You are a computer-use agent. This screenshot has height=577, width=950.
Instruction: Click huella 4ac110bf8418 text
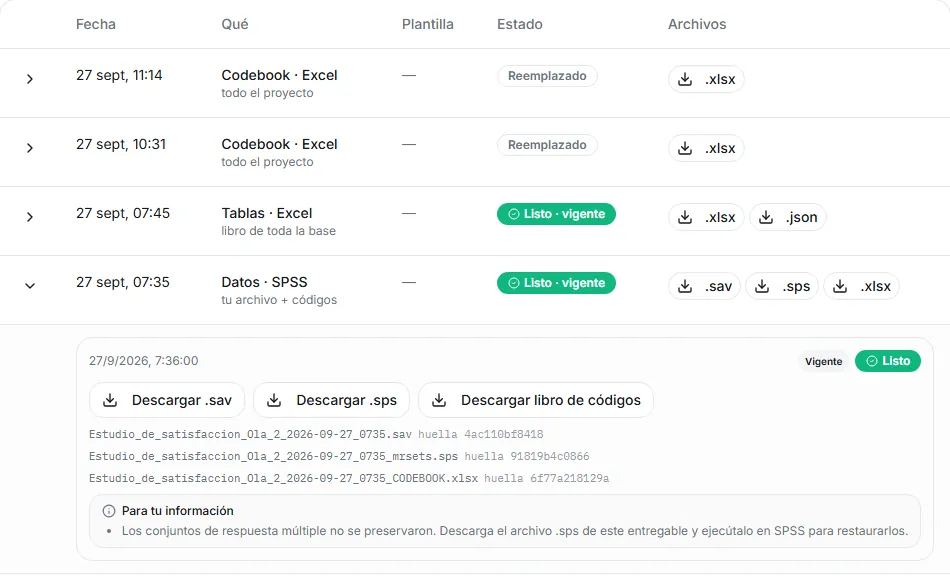click(480, 435)
